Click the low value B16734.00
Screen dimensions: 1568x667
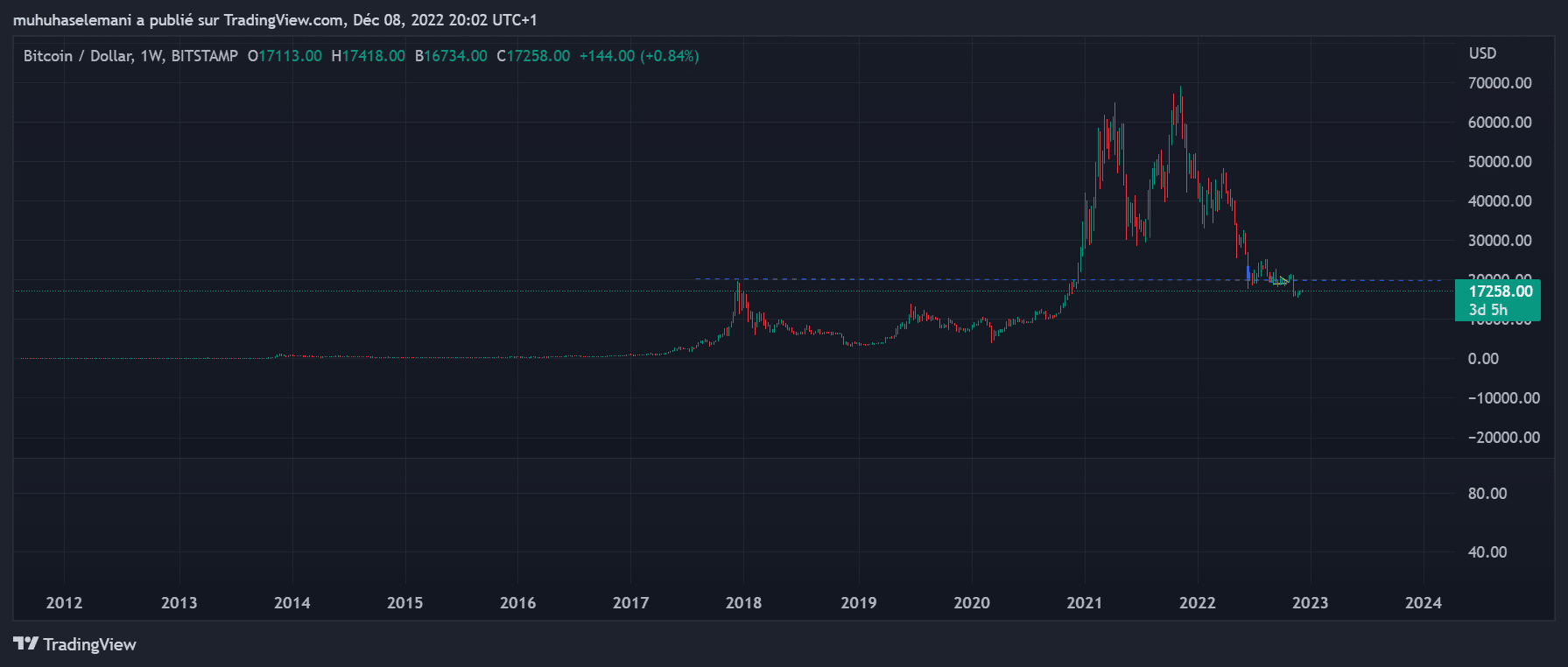click(451, 56)
